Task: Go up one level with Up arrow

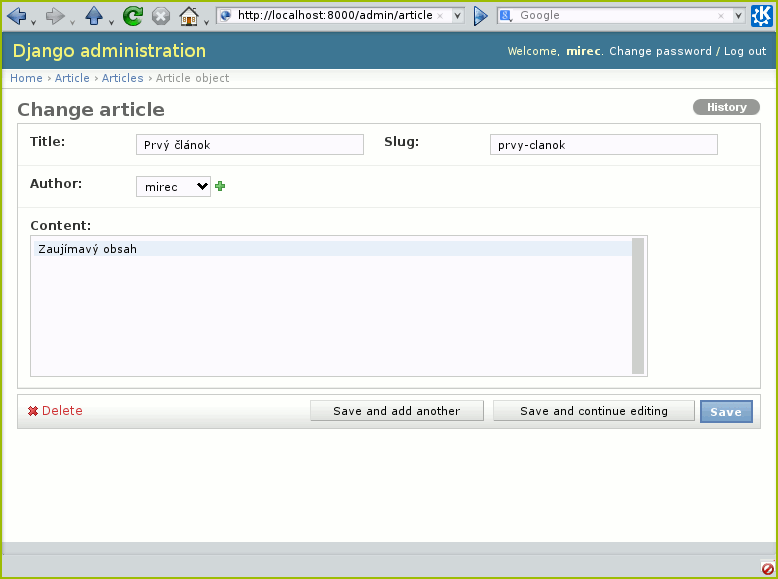Action: 94,16
